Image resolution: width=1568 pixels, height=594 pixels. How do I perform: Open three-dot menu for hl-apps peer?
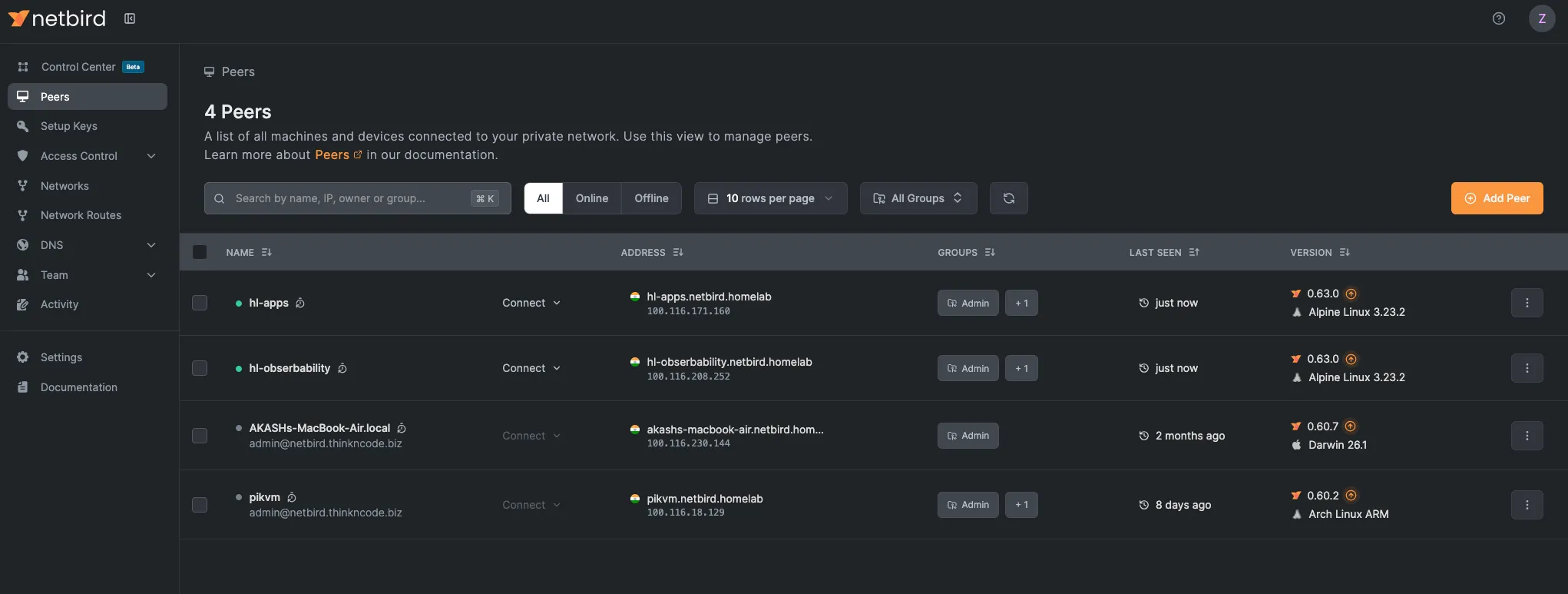click(1527, 303)
